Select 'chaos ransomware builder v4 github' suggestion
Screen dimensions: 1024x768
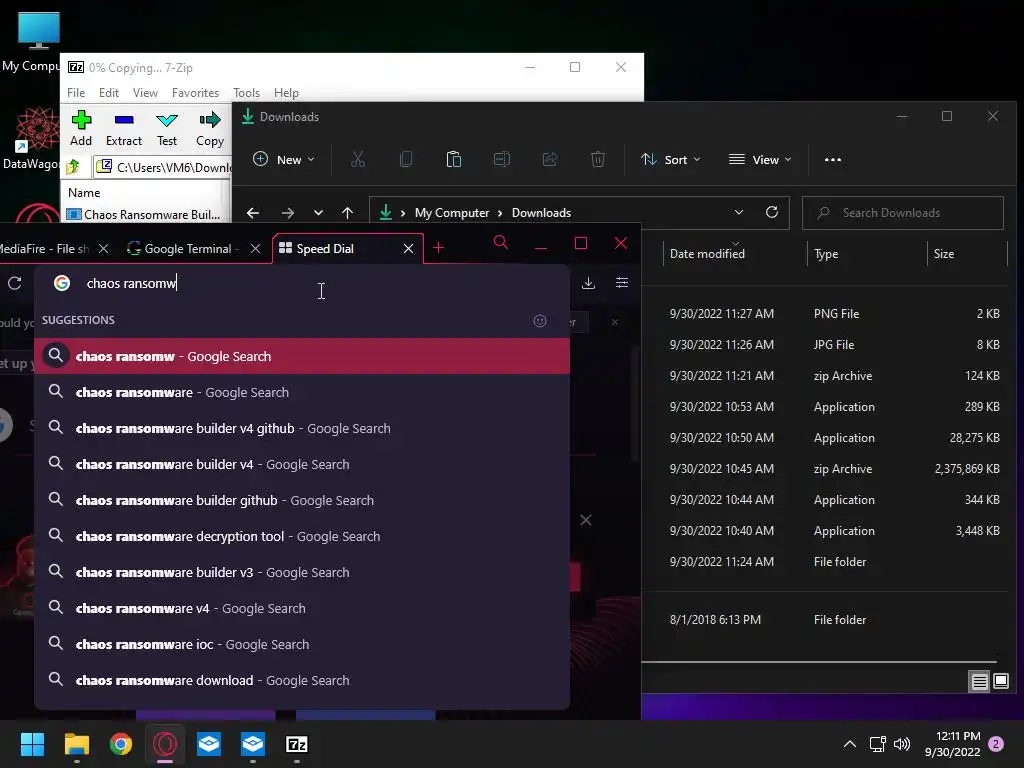click(x=302, y=428)
